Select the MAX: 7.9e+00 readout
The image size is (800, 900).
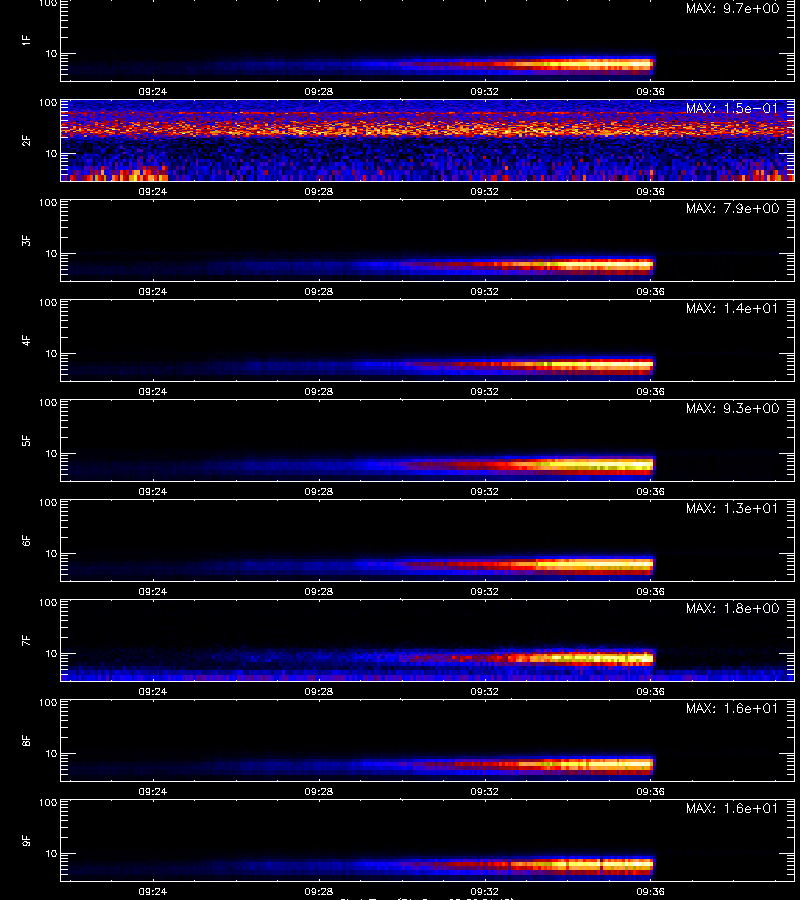[x=732, y=208]
